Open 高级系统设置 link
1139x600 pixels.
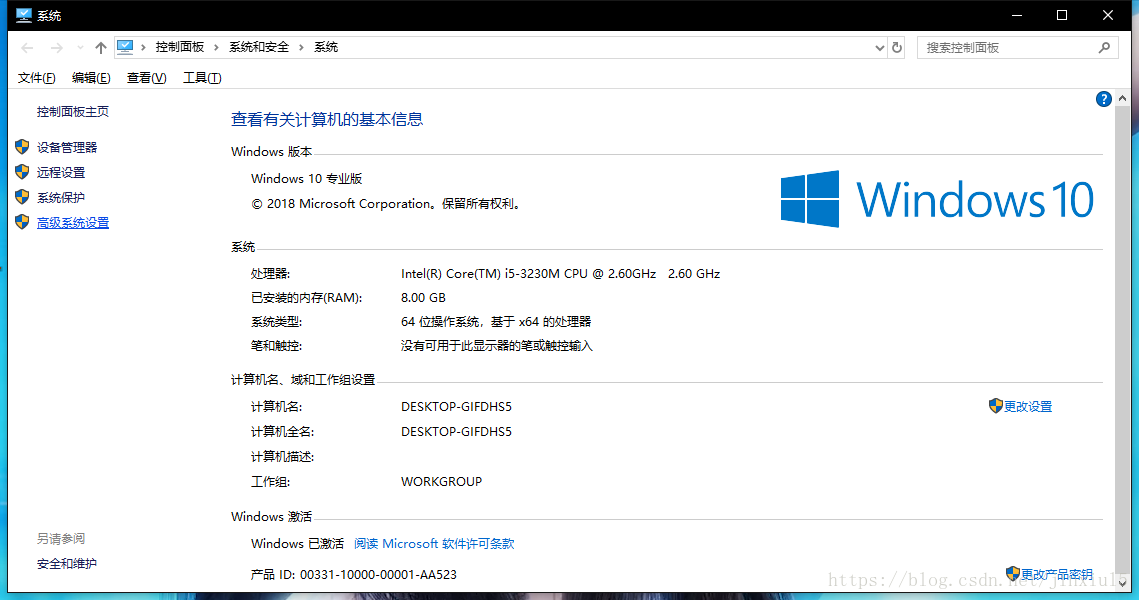pyautogui.click(x=73, y=223)
